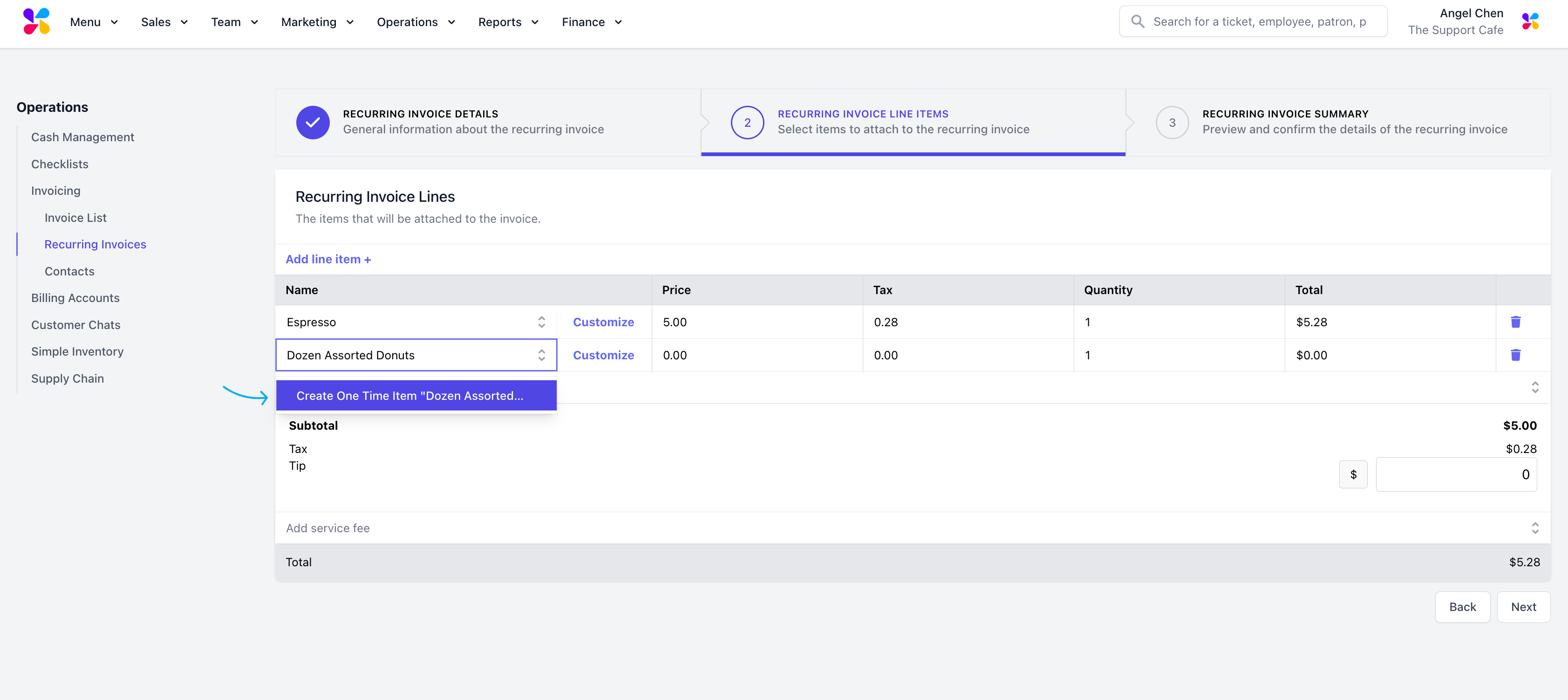The image size is (1568, 700).
Task: Open the Espresso item selector dropdown
Action: click(541, 322)
